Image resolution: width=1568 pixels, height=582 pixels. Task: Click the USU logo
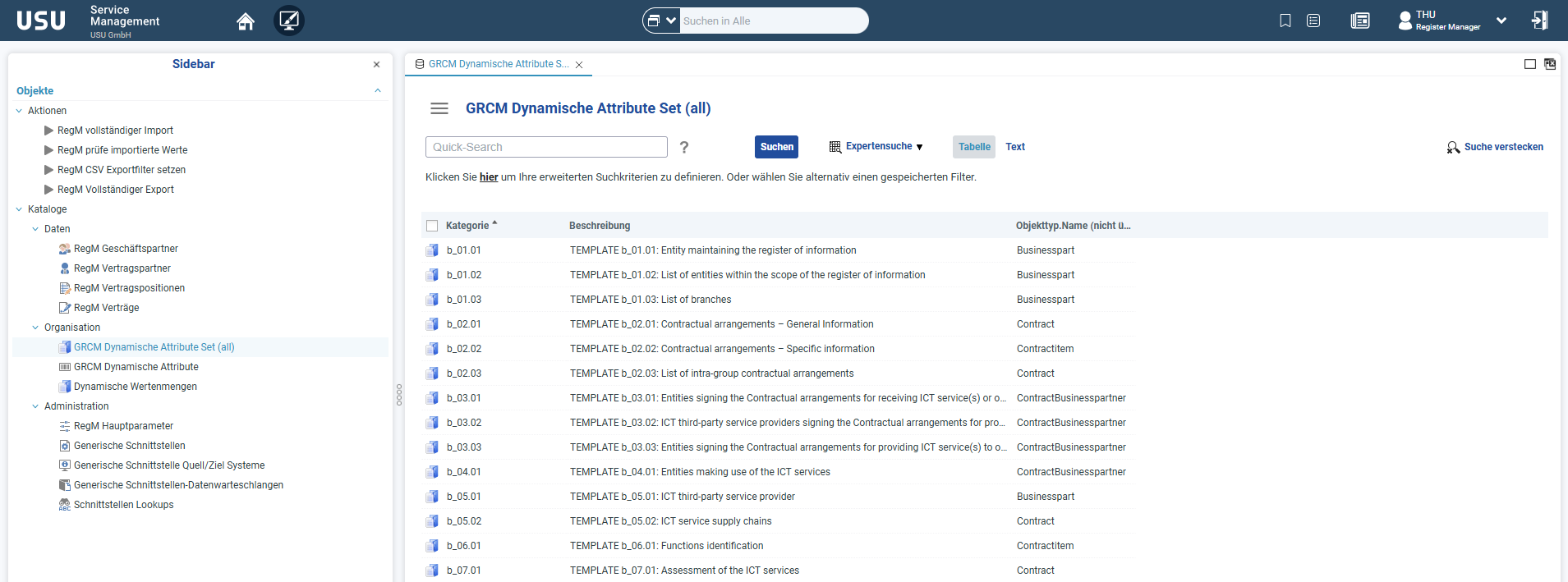click(41, 21)
